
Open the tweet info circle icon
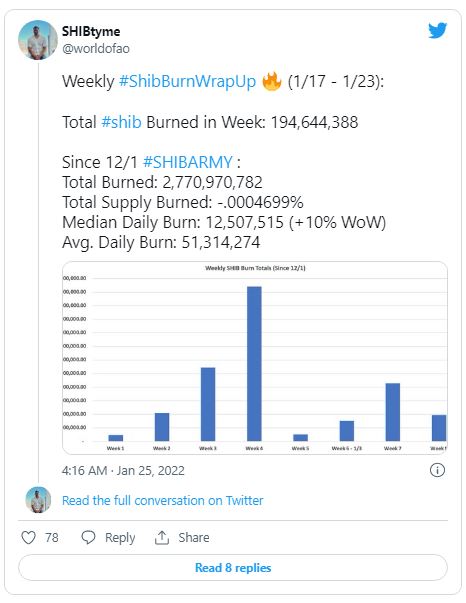coord(437,470)
